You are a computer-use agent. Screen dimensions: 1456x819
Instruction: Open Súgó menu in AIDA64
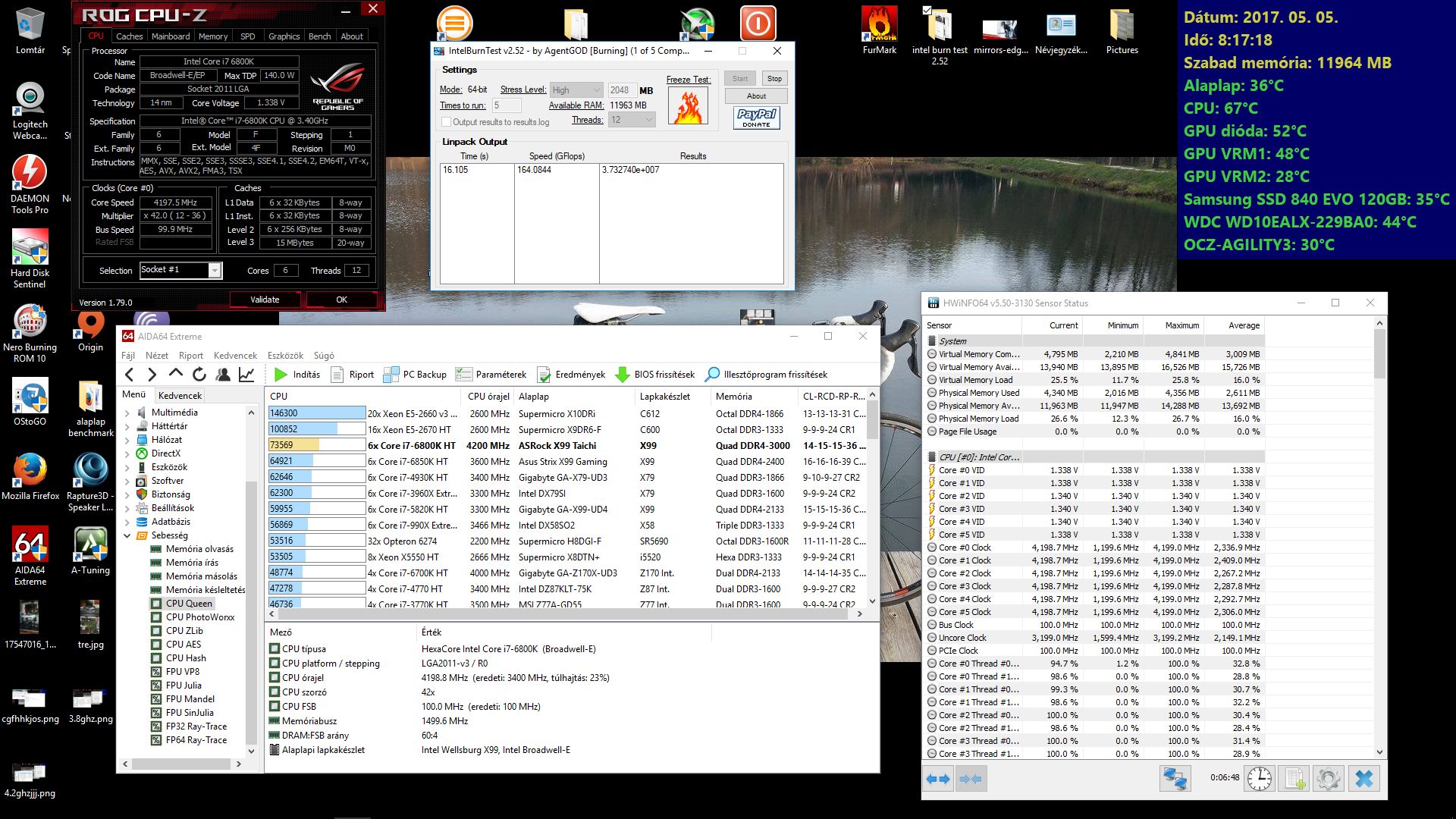pyautogui.click(x=324, y=355)
